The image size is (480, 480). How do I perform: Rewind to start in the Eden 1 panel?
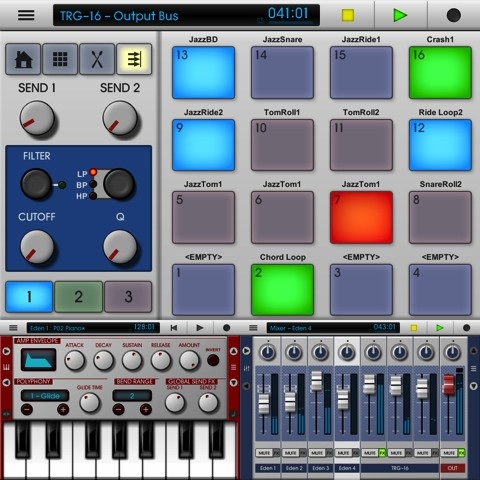(174, 328)
